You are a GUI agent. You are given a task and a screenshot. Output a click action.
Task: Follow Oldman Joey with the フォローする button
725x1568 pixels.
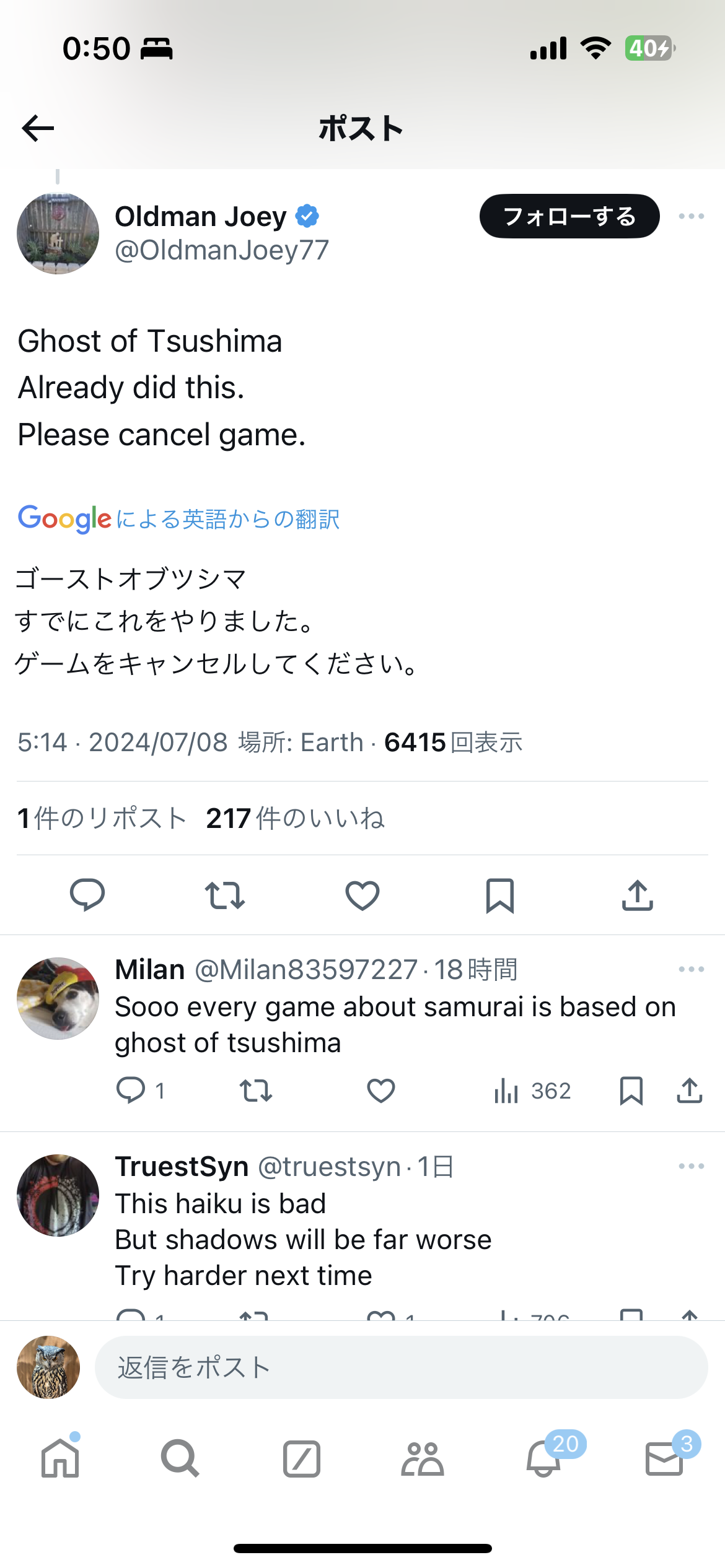pos(569,216)
